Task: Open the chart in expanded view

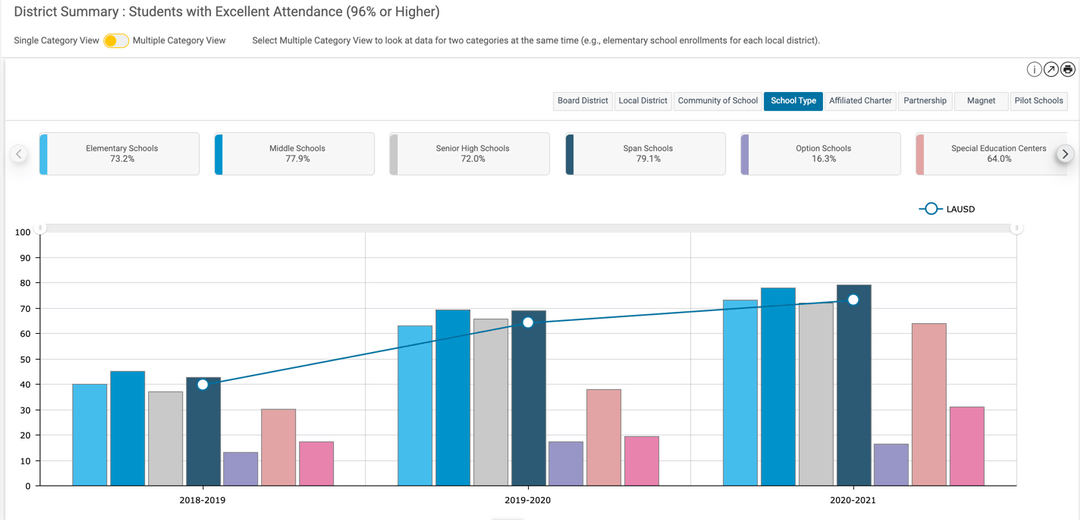Action: tap(1051, 69)
